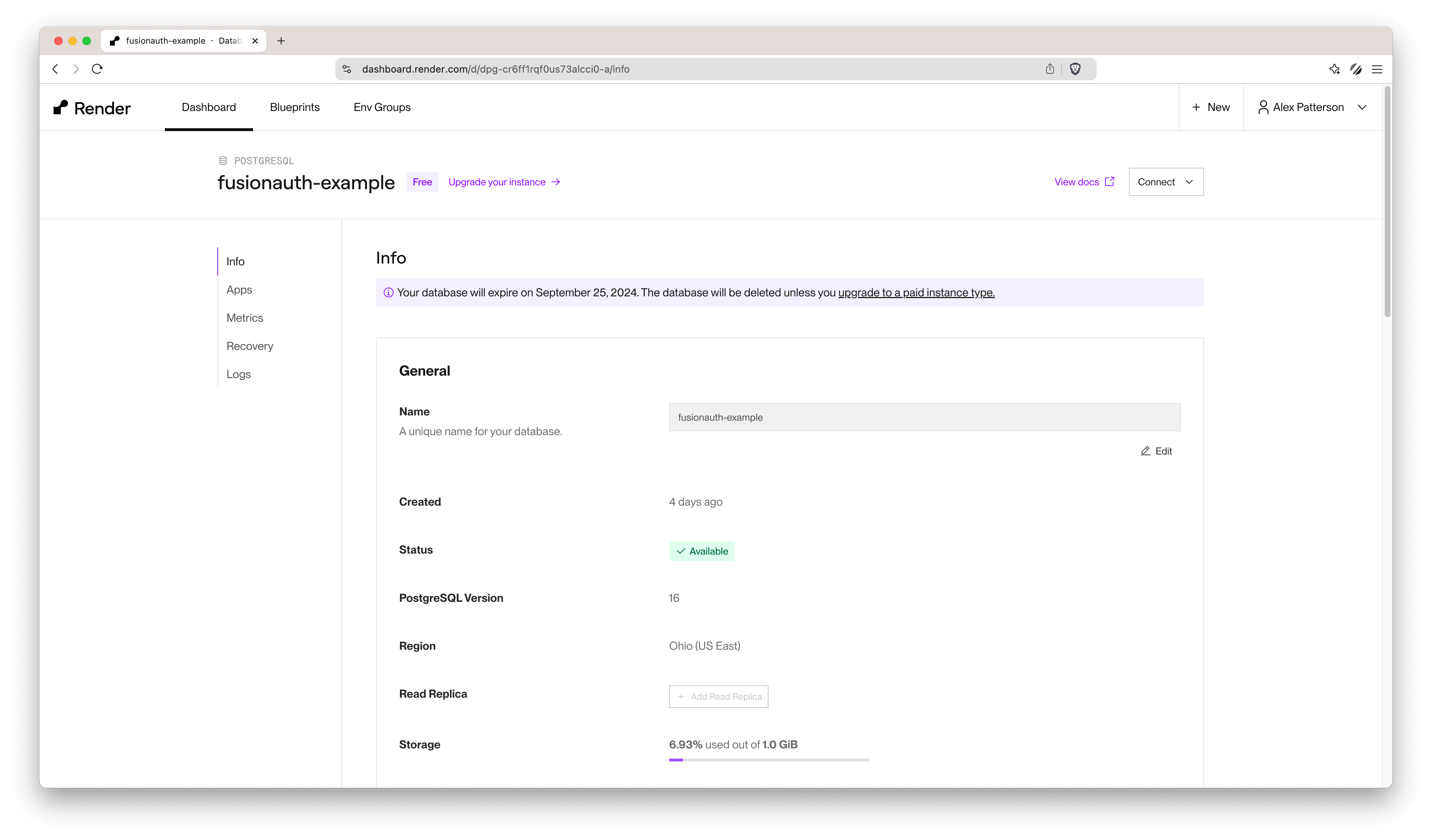Open Metrics in the sidebar
The height and width of the screenshot is (840, 1432).
[244, 318]
